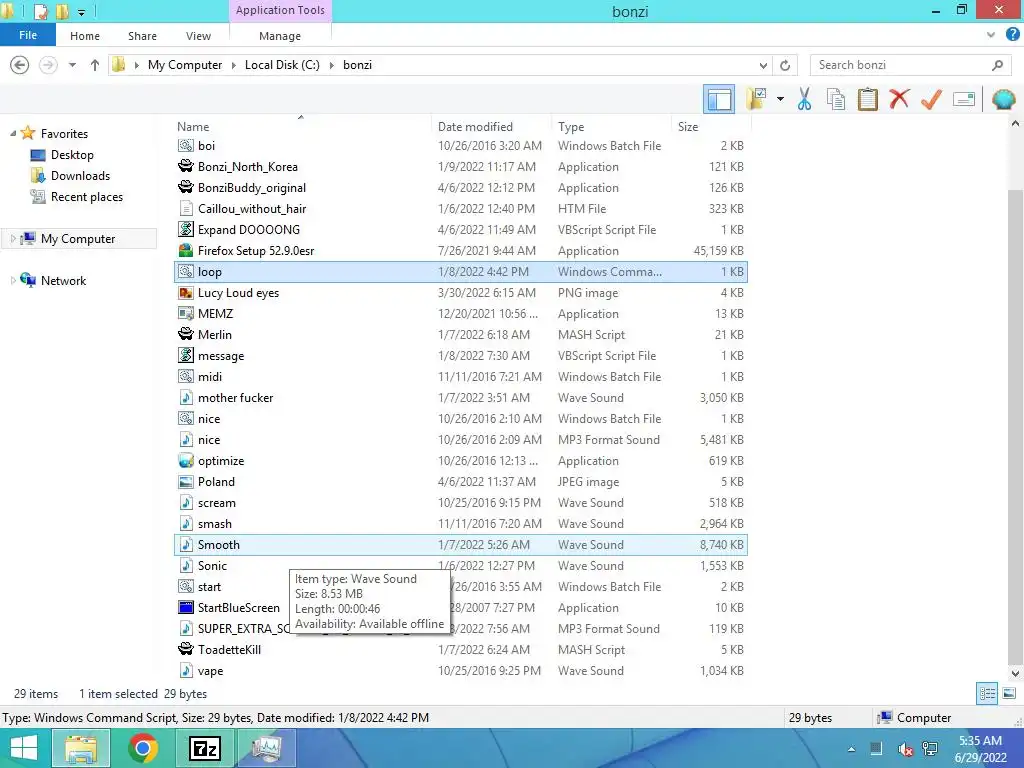
Task: Switch to the Home ribbon tab
Action: point(85,36)
